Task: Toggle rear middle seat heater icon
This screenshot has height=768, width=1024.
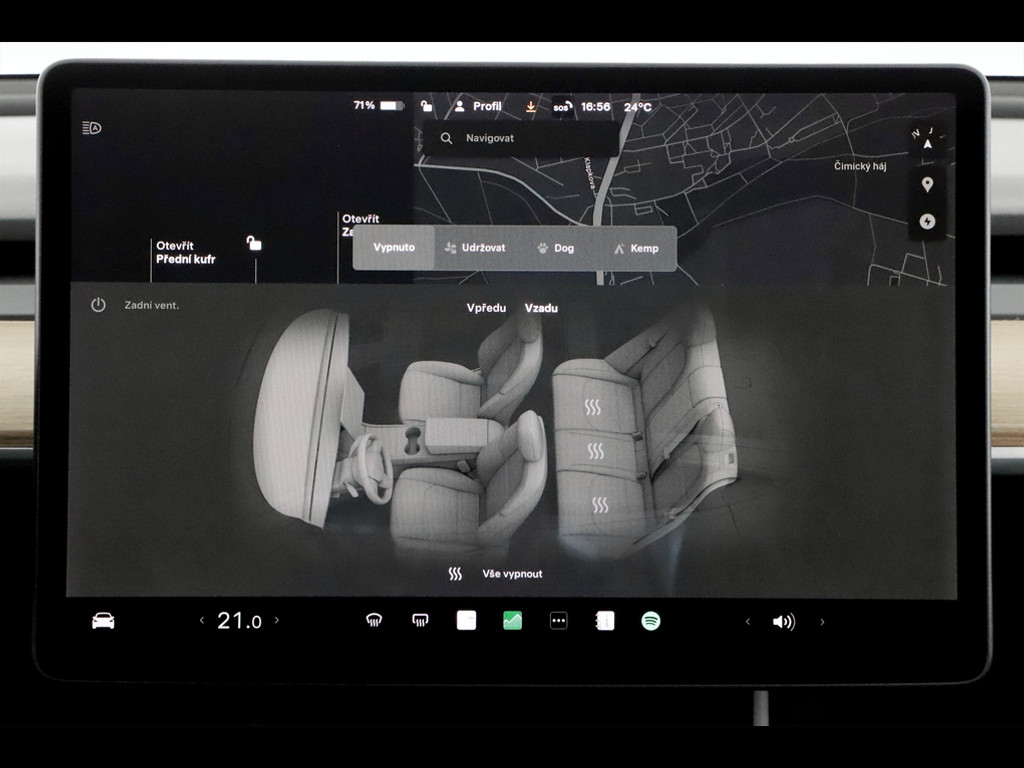Action: coord(596,451)
